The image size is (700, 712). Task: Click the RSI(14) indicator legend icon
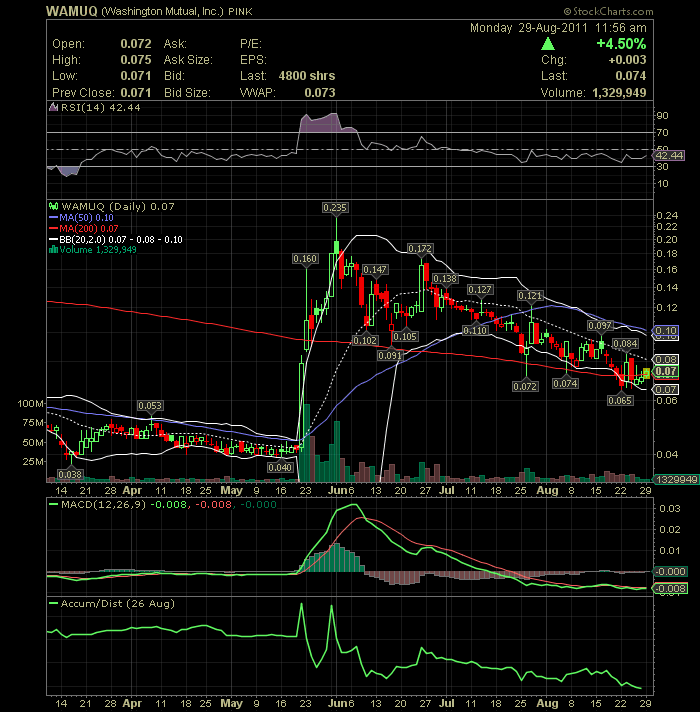pyautogui.click(x=54, y=108)
